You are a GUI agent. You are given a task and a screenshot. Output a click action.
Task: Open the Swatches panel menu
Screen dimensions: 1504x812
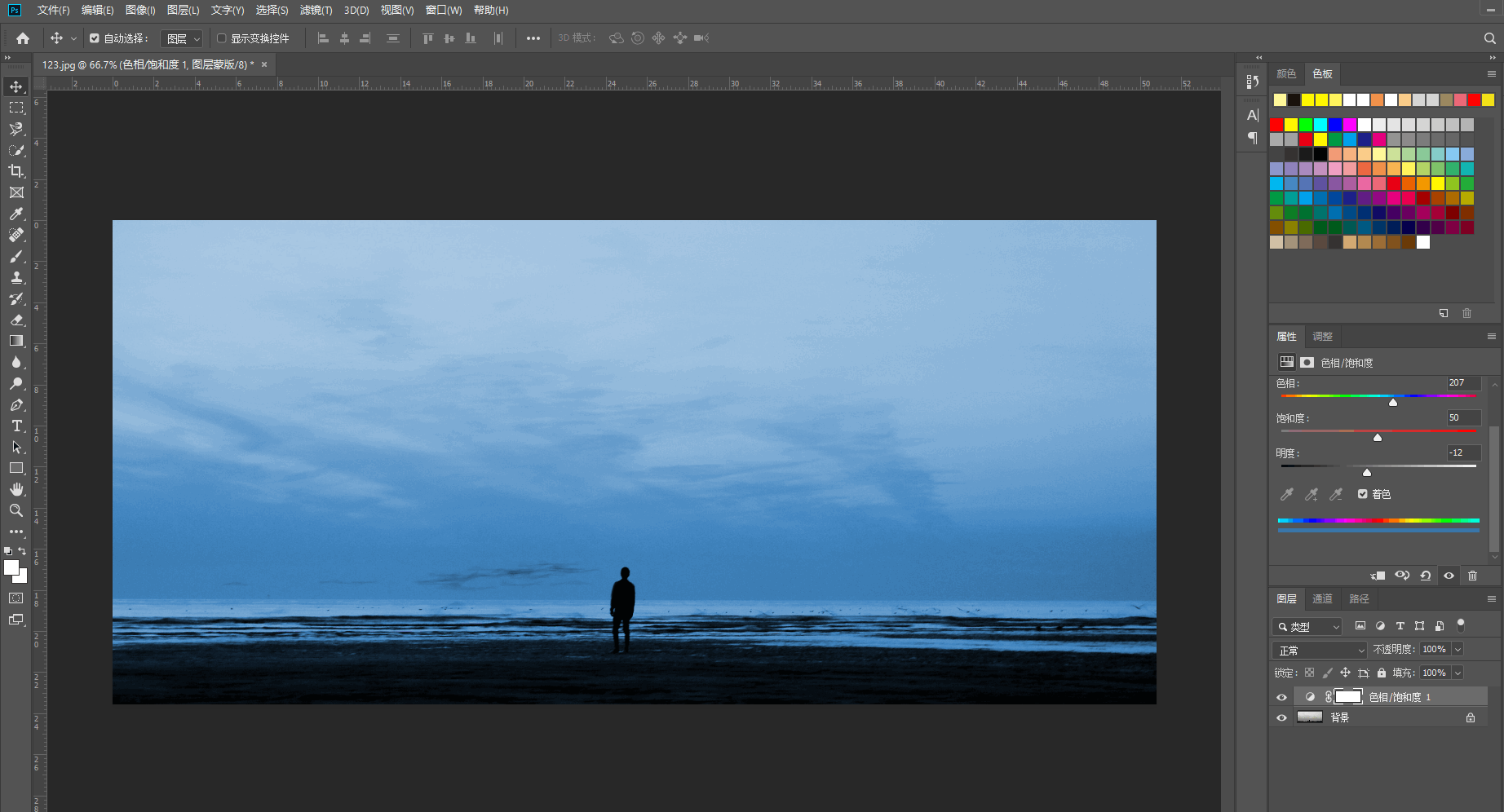pos(1492,73)
